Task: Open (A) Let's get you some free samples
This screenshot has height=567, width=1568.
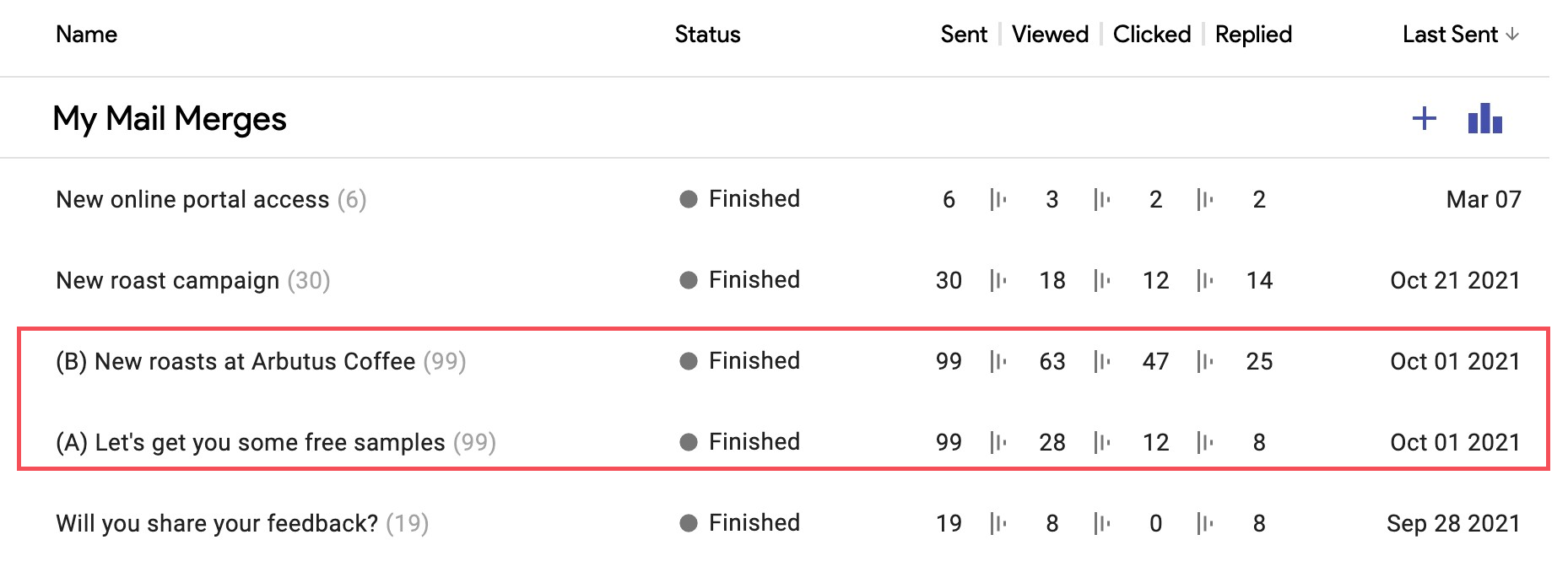Action: tap(250, 441)
